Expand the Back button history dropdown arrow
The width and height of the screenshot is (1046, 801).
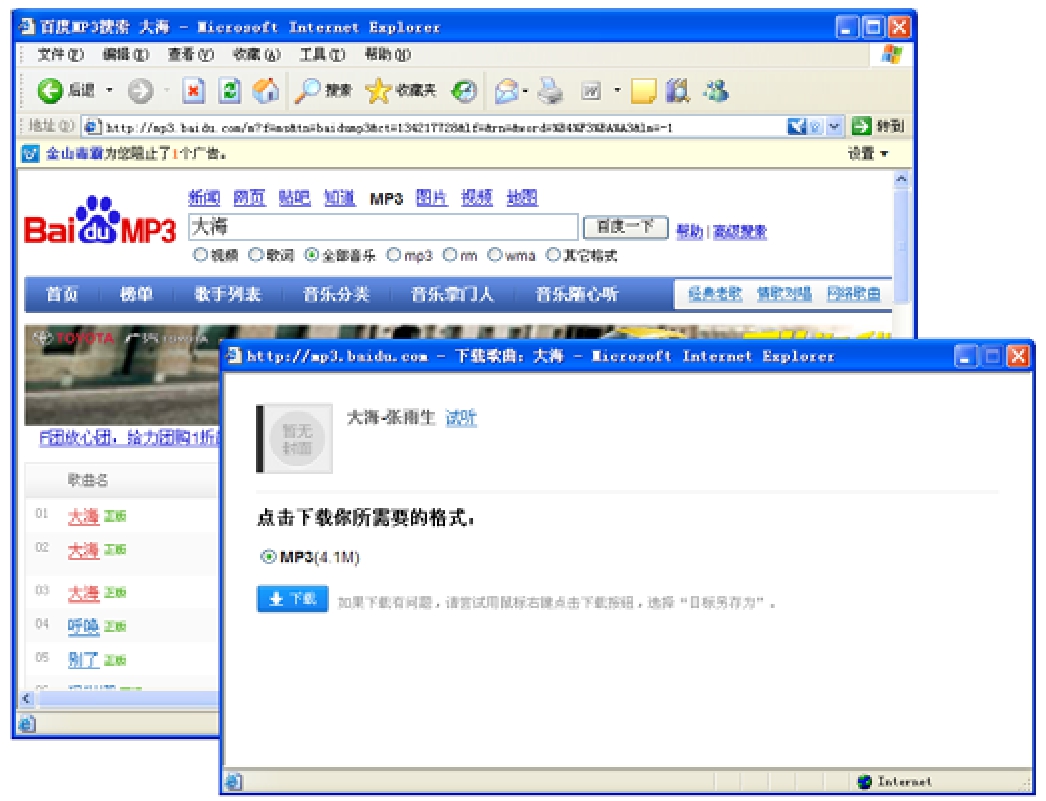pos(109,91)
